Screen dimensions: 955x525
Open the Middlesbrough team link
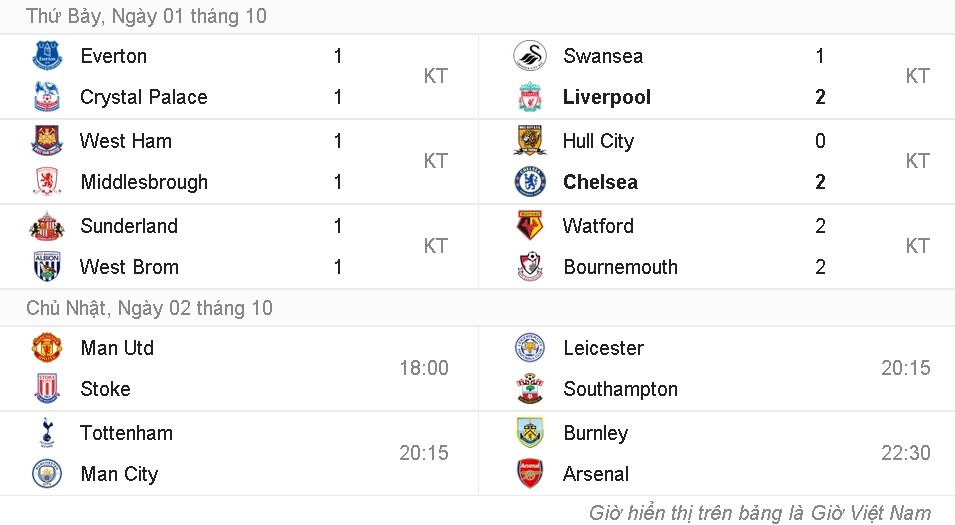click(144, 182)
